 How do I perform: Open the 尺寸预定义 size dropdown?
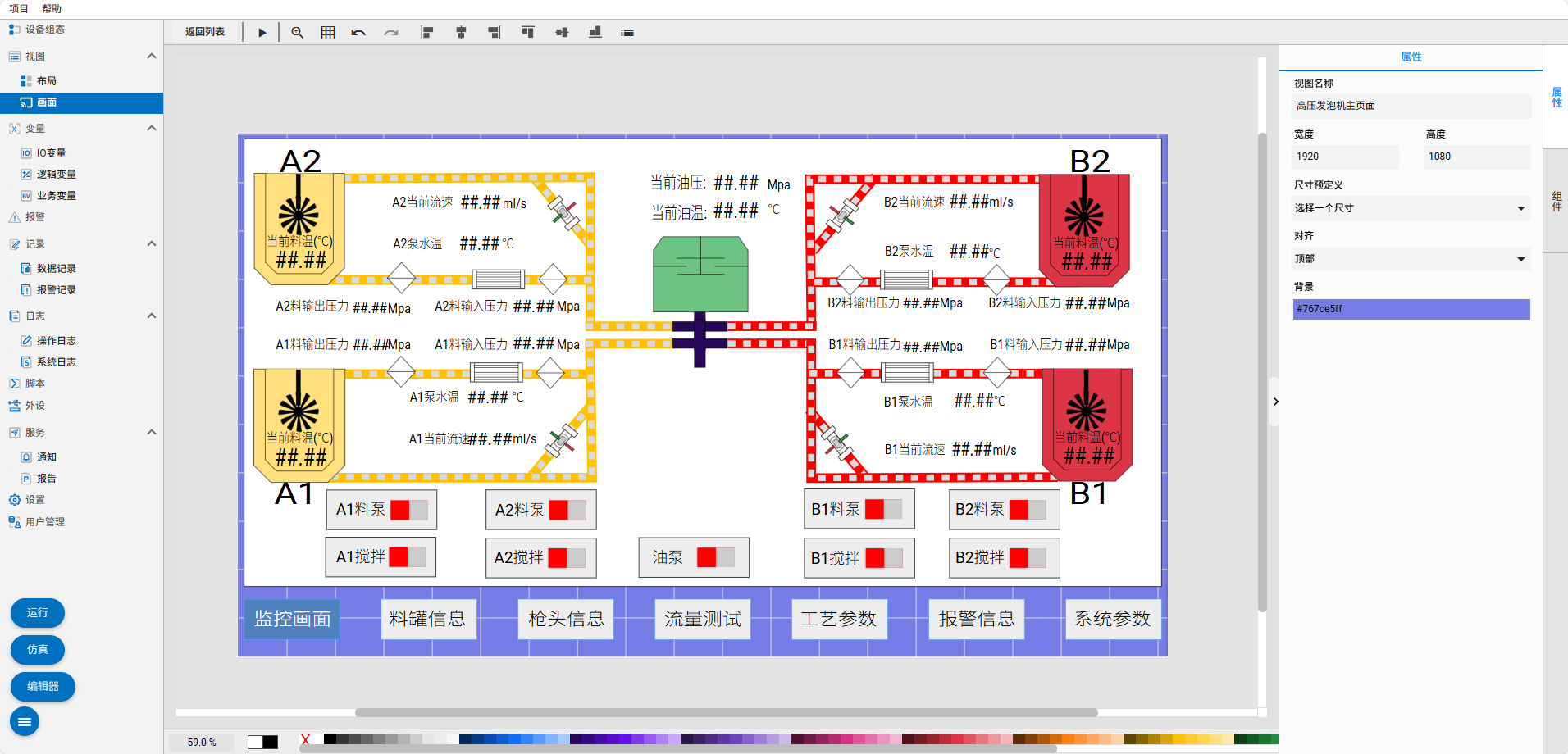(x=1411, y=208)
